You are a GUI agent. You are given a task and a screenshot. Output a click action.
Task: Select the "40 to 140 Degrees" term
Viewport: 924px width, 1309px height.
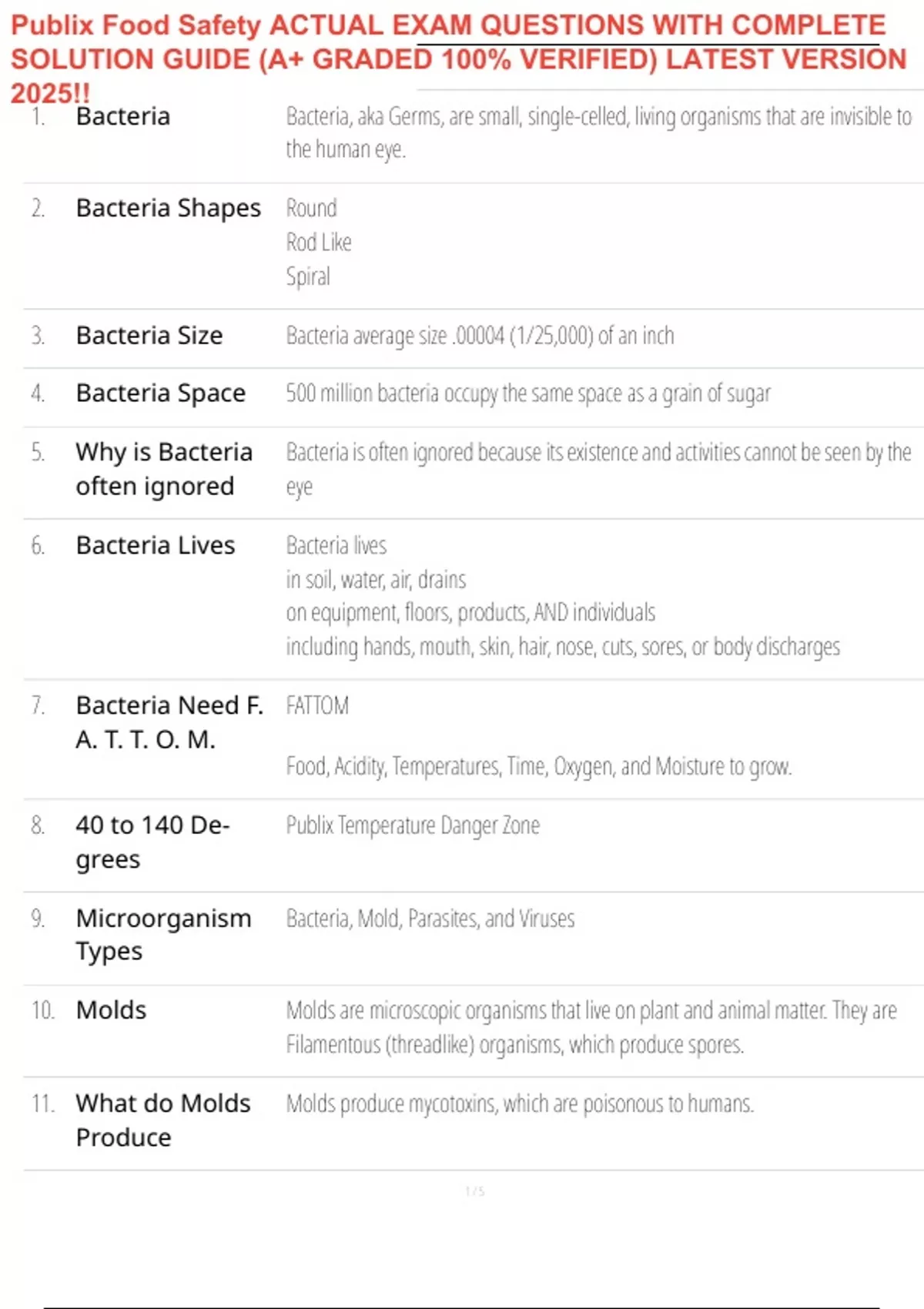(x=152, y=842)
